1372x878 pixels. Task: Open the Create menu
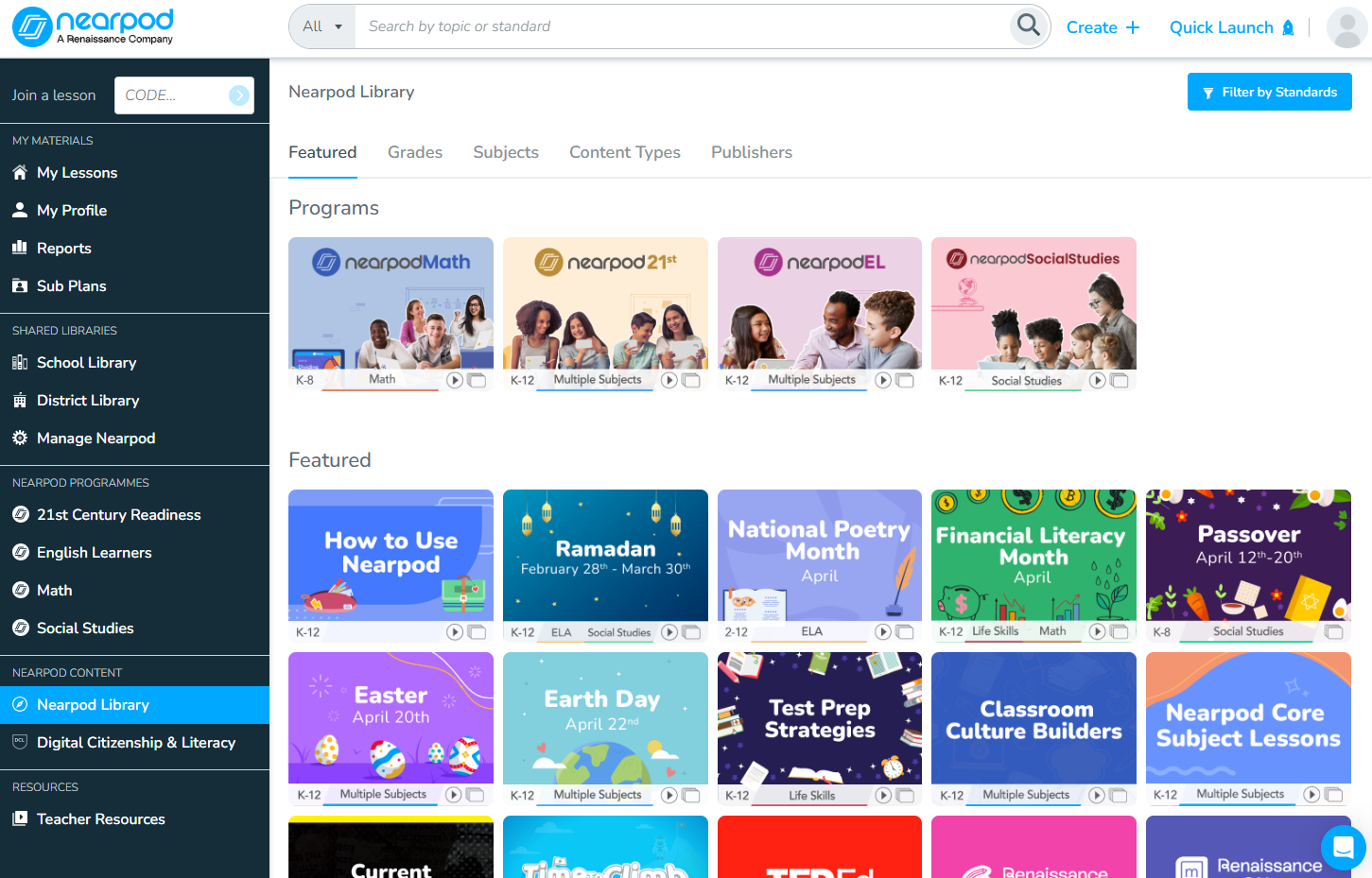[1103, 27]
